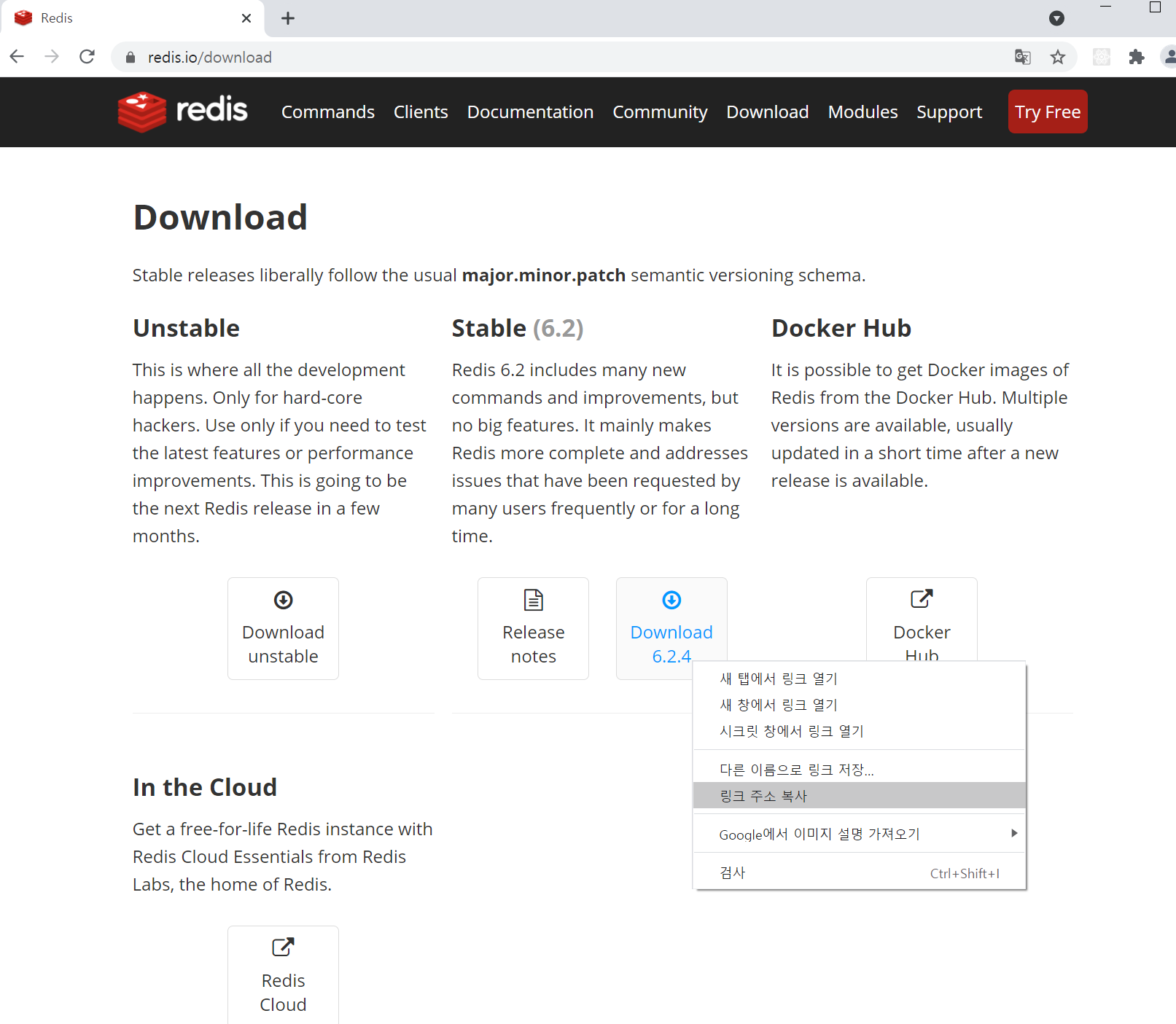Image resolution: width=1176 pixels, height=1024 pixels.
Task: Click the Download 6.2.4 link text
Action: click(671, 644)
